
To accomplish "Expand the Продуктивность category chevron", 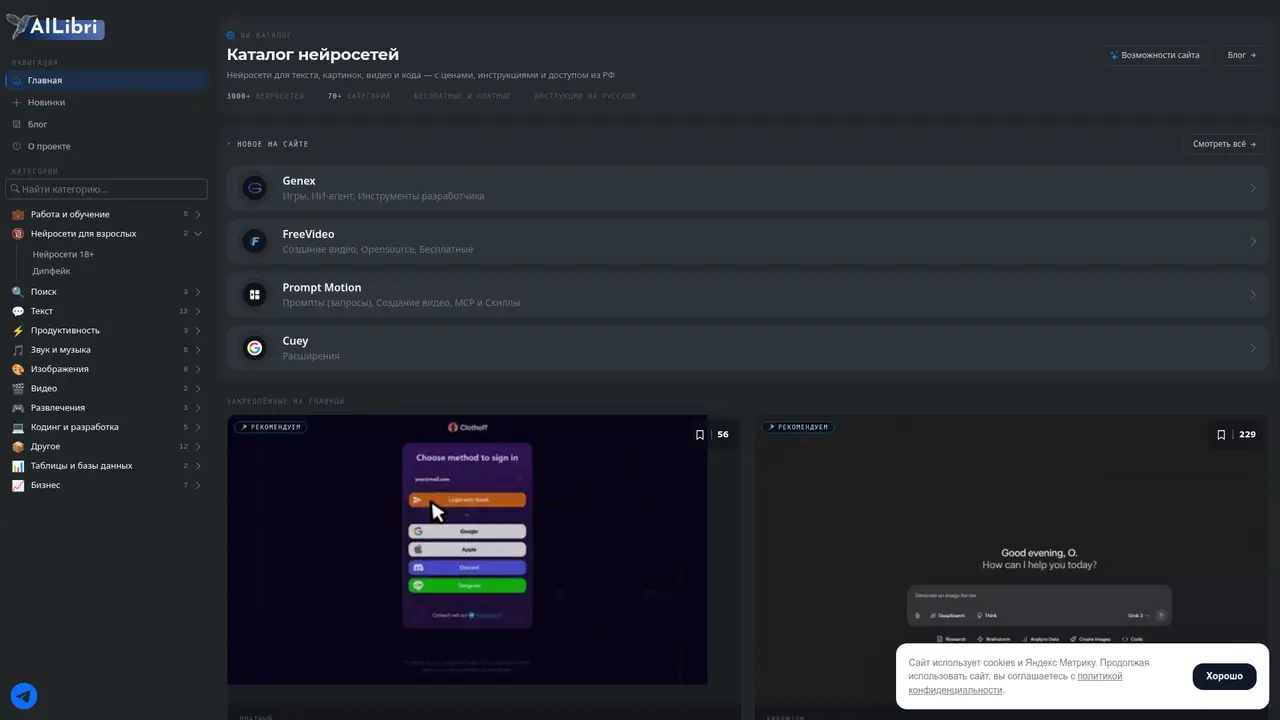I will click(198, 331).
